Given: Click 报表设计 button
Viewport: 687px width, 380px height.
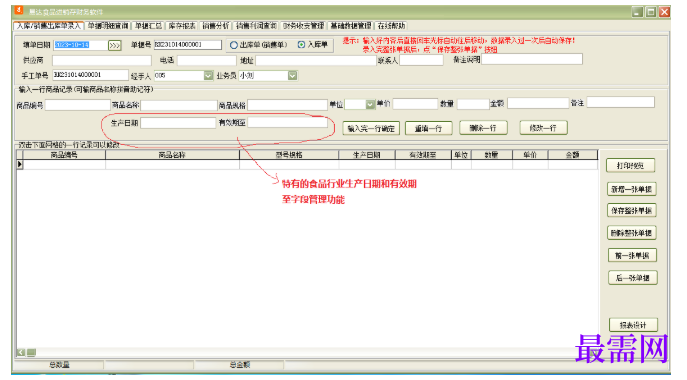Looking at the screenshot, I should tap(633, 325).
